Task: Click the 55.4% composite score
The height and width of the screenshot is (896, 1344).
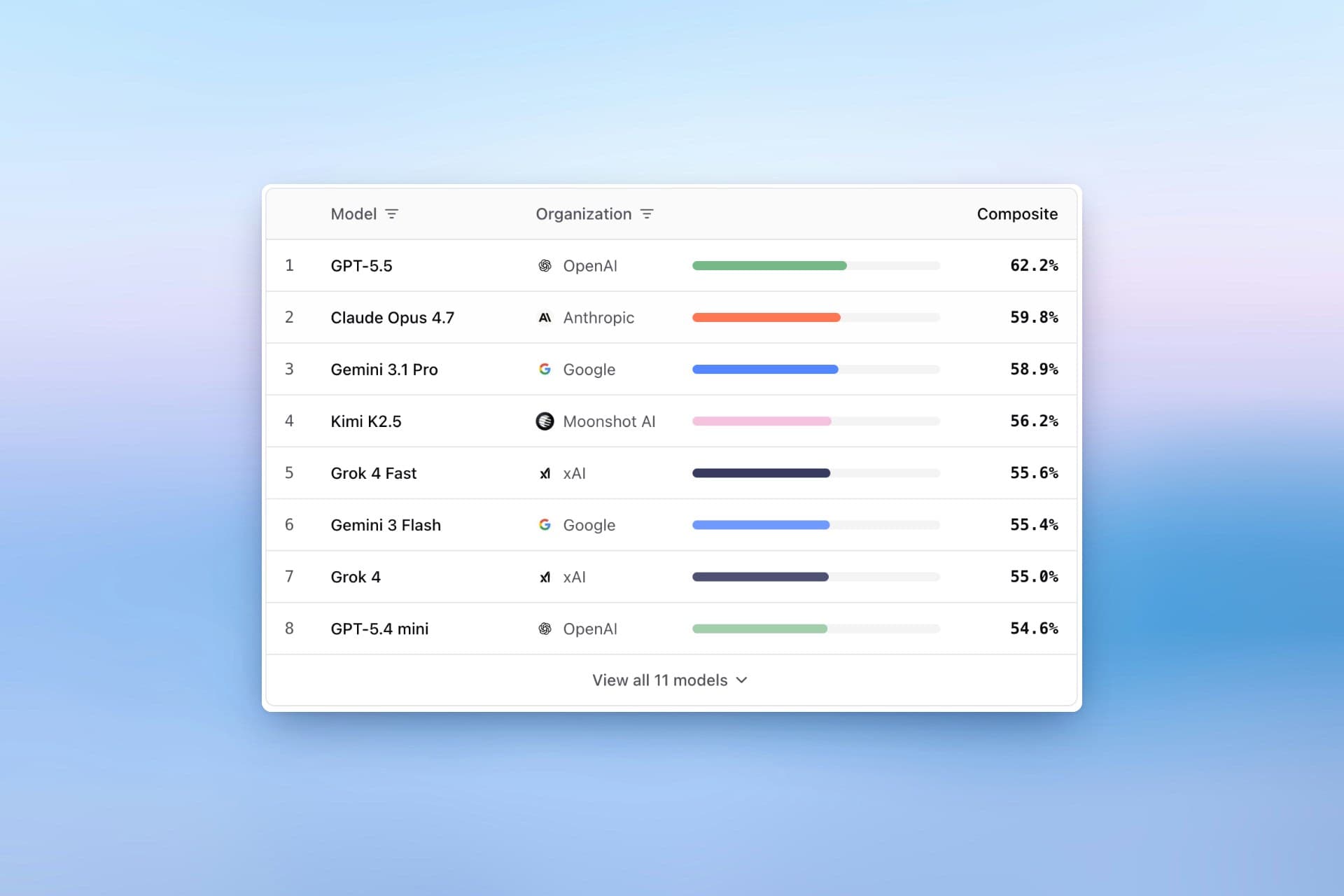Action: 1034,525
